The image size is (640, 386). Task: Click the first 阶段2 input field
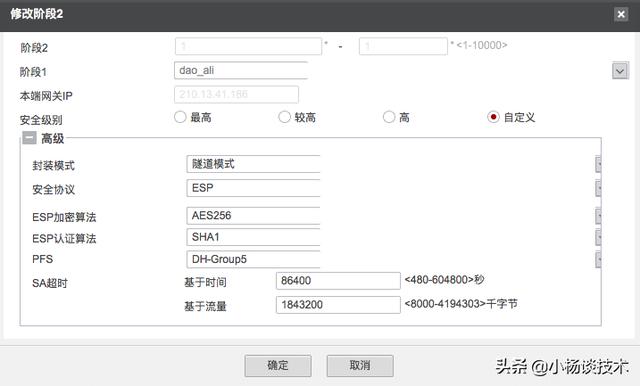pos(248,46)
